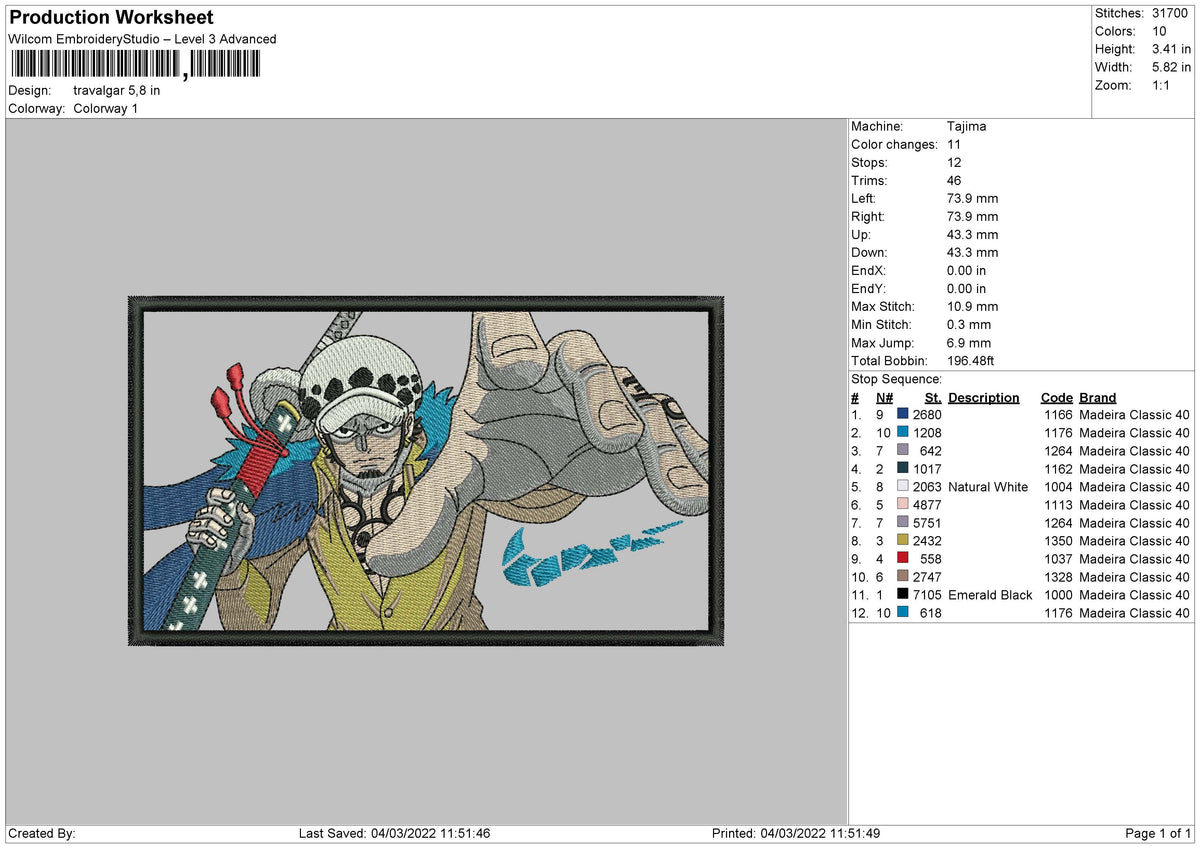Click the Total Bobbin value '196.48ft'
Viewport: 1200px width, 848px height.
coord(971,361)
